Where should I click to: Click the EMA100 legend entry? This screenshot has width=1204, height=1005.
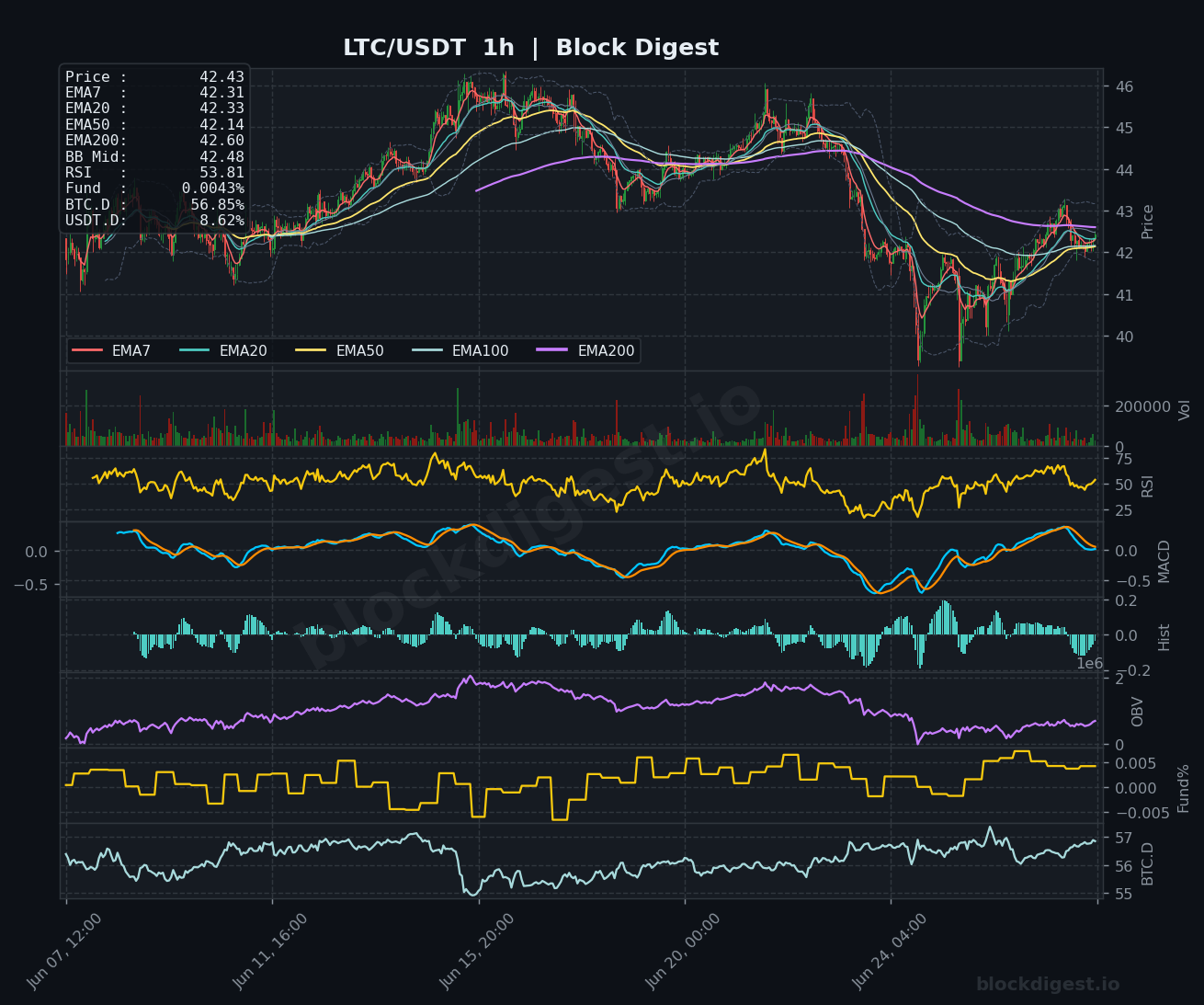pyautogui.click(x=460, y=351)
